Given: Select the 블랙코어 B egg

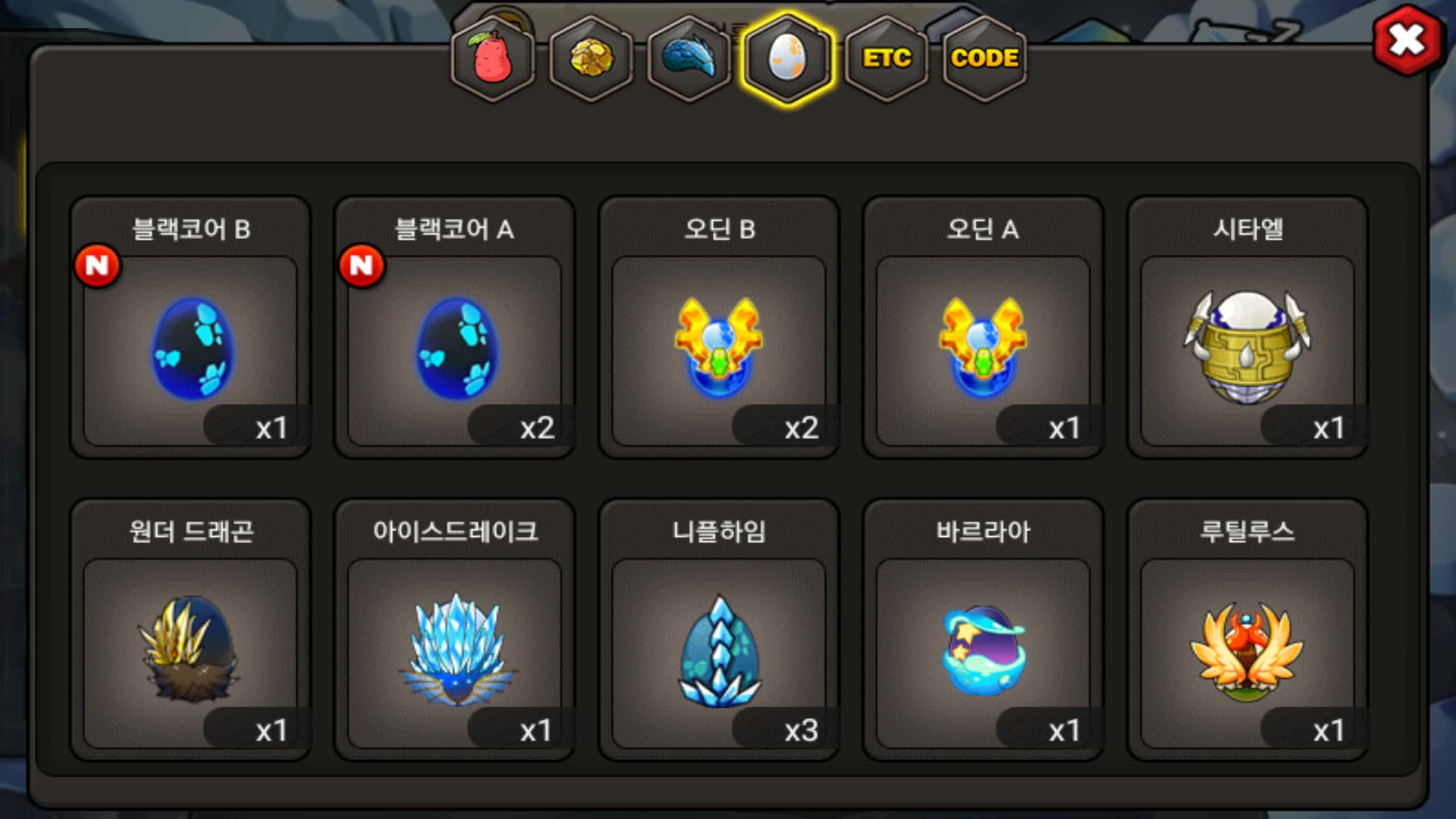Looking at the screenshot, I should [191, 327].
